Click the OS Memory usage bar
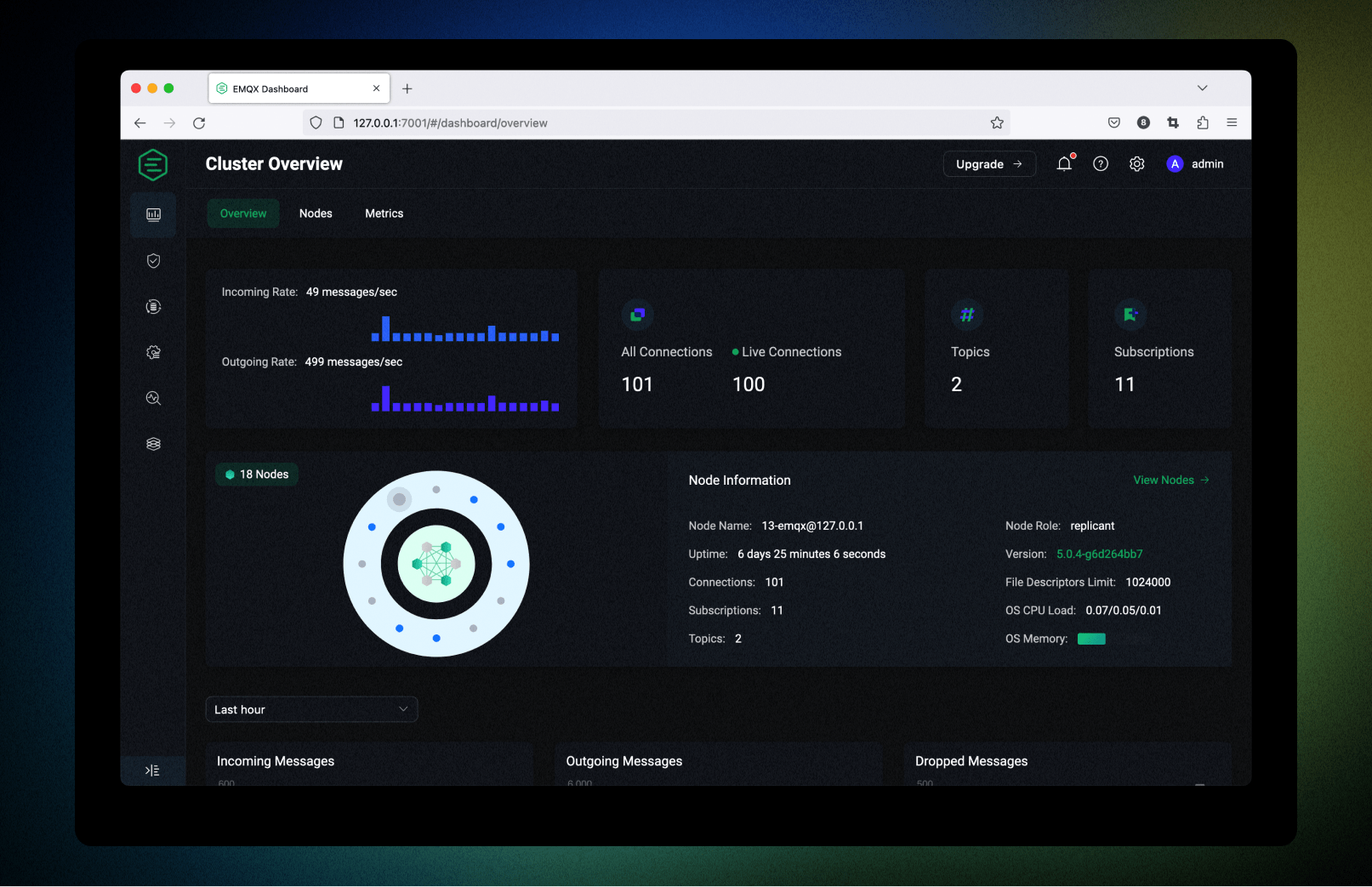Image resolution: width=1372 pixels, height=887 pixels. coord(1091,639)
